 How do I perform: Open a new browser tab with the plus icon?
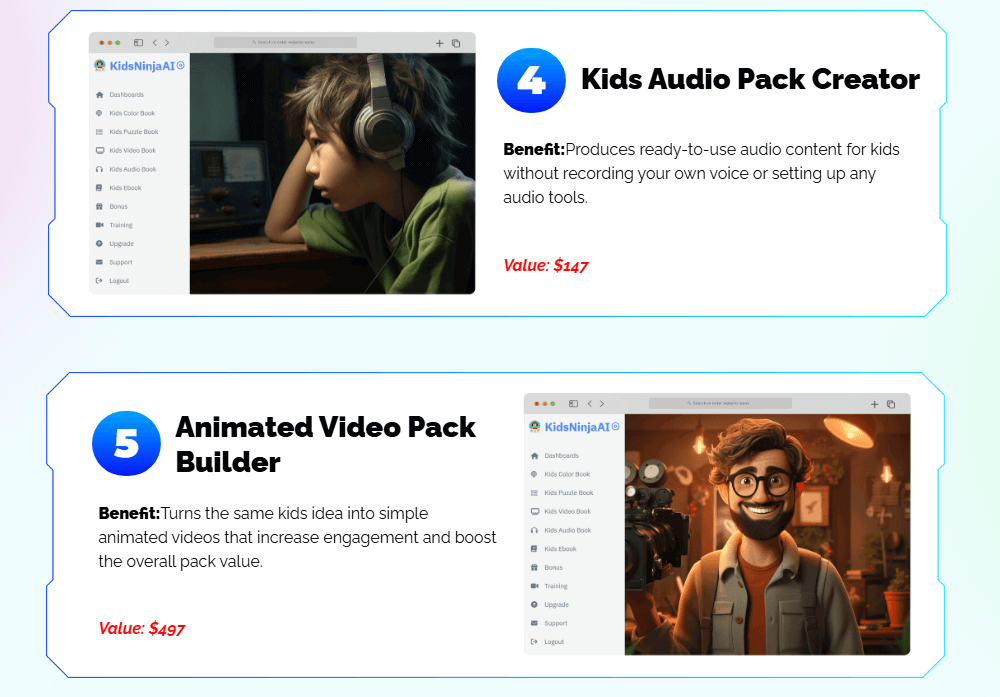click(x=439, y=43)
